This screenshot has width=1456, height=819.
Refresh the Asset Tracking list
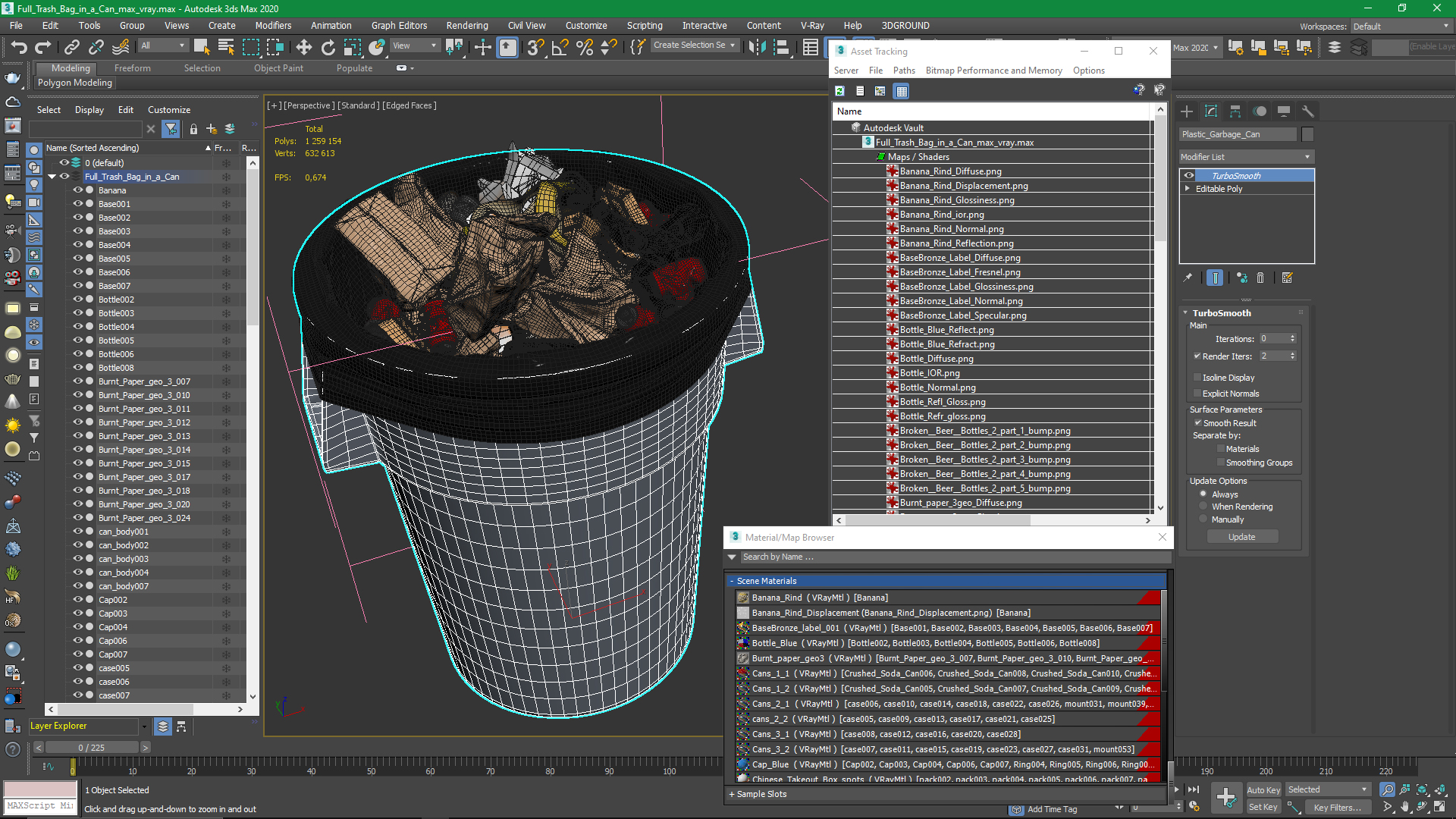[839, 91]
